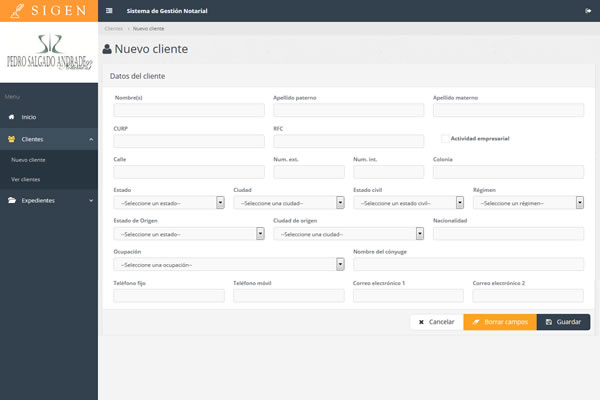Click the logout icon at top right
This screenshot has height=400, width=600.
tap(588, 10)
